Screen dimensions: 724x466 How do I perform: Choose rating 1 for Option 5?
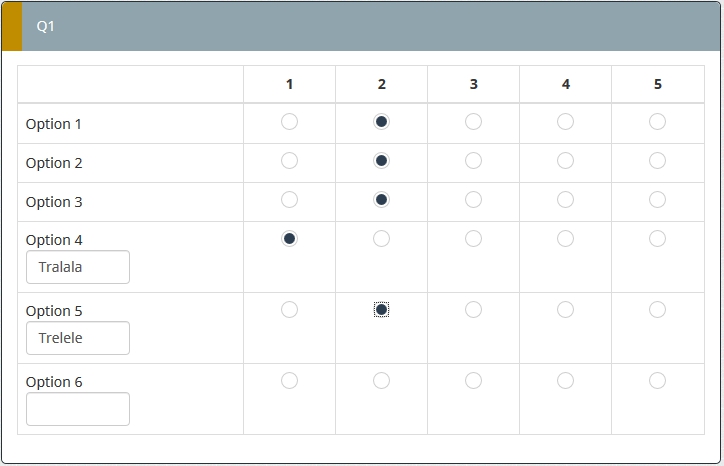(289, 310)
